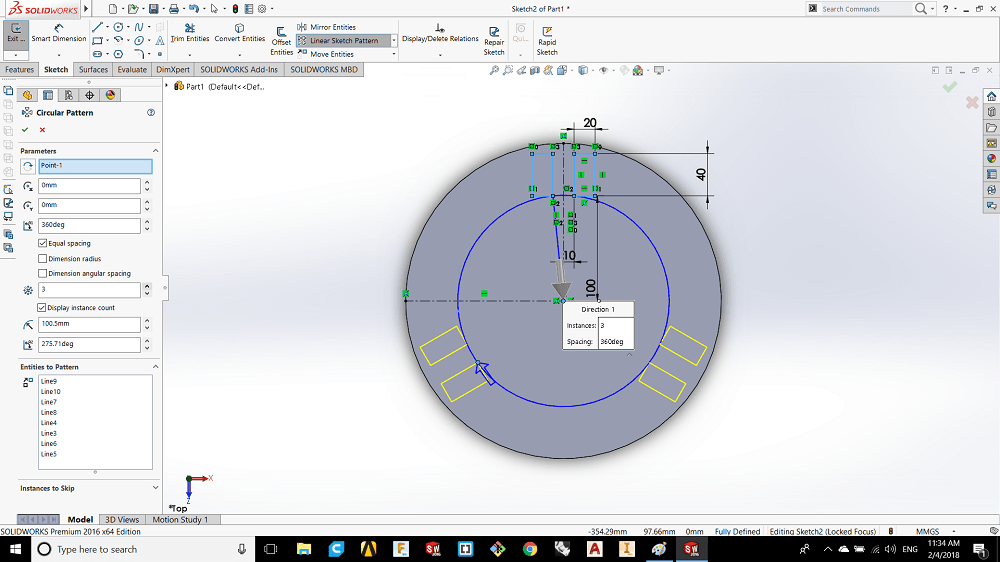Viewport: 1000px width, 562px height.
Task: Open SOLIDWORKS Add-Ins tab
Action: pos(239,70)
